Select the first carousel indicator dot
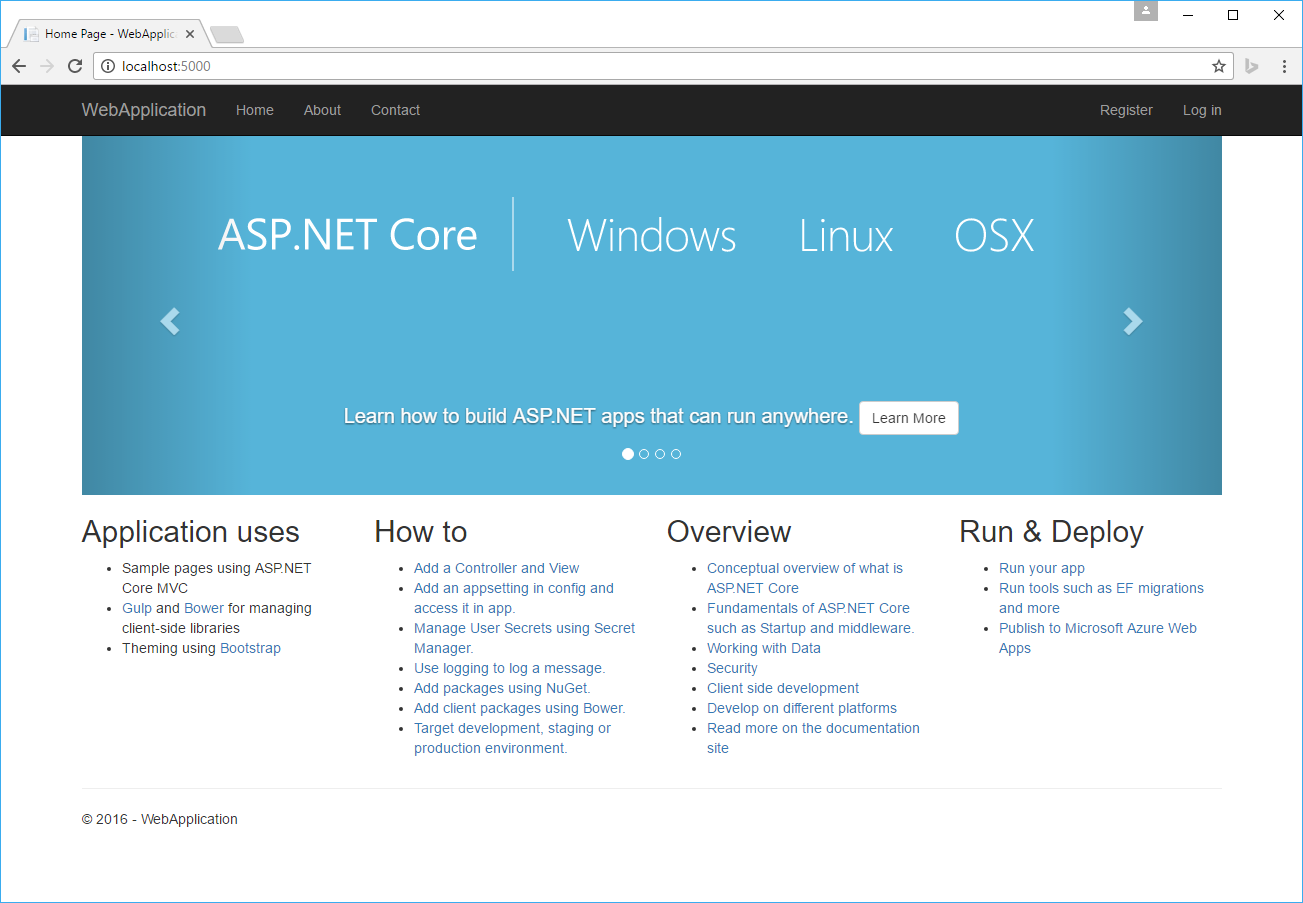This screenshot has height=903, width=1303. point(628,454)
